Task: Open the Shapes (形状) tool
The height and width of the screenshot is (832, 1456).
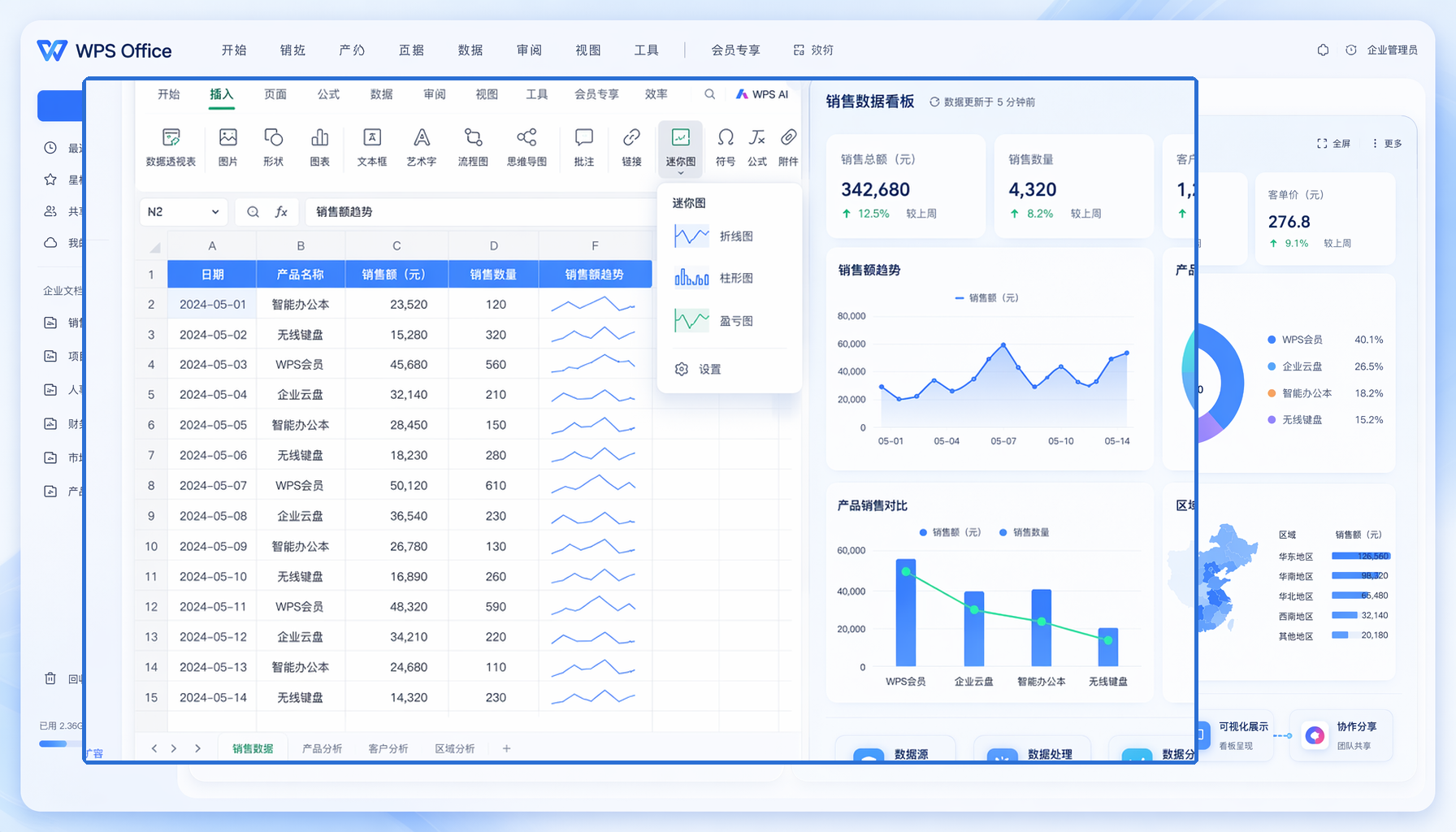Action: (x=274, y=146)
